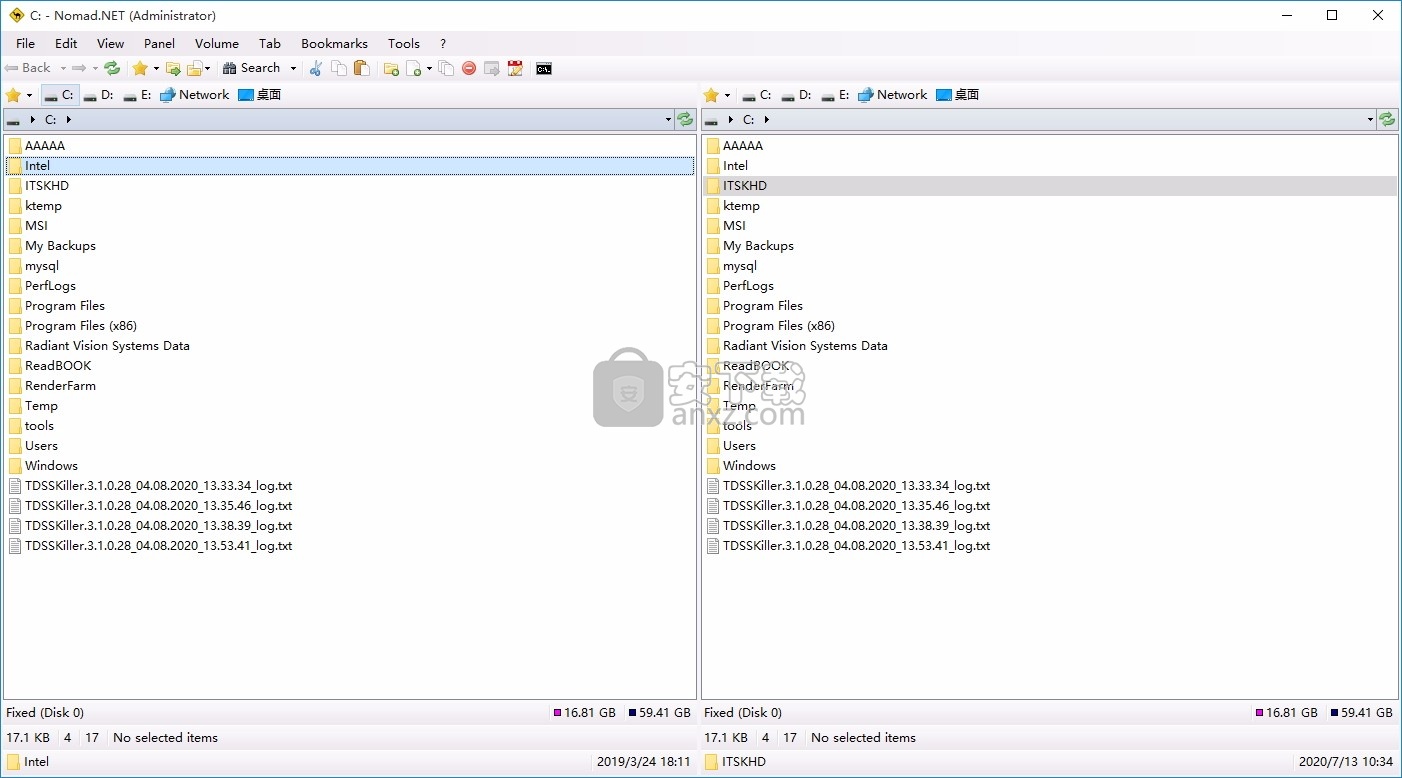Expand the toolbar Bookmarks star dropdown arrow

click(x=156, y=68)
